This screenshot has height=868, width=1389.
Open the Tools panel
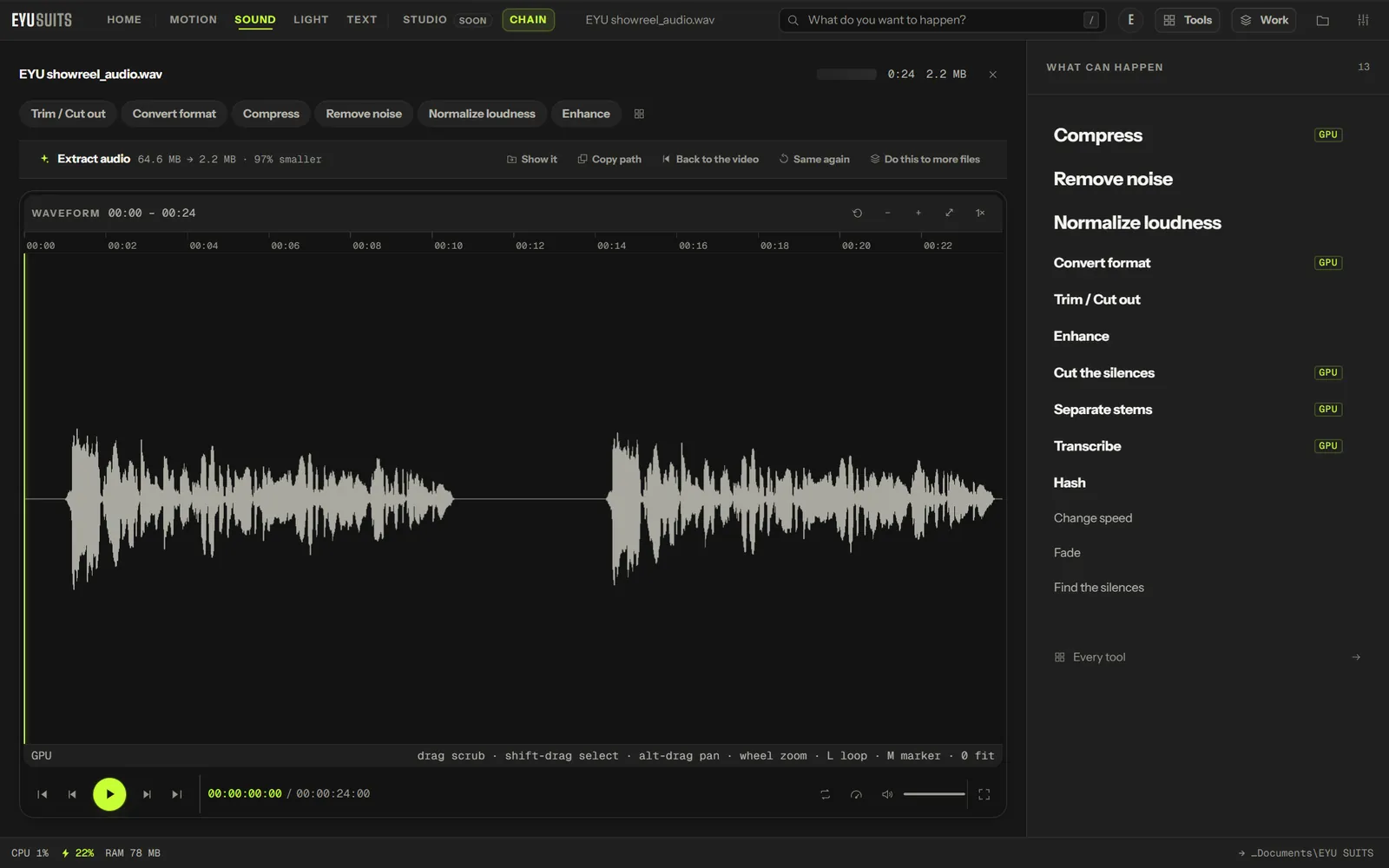(1188, 20)
